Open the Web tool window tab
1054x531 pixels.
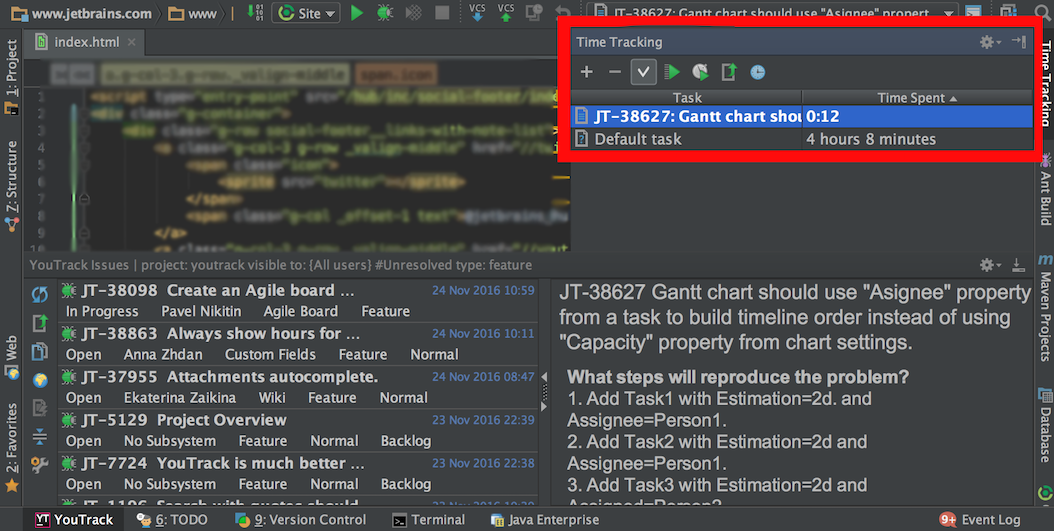pyautogui.click(x=11, y=358)
